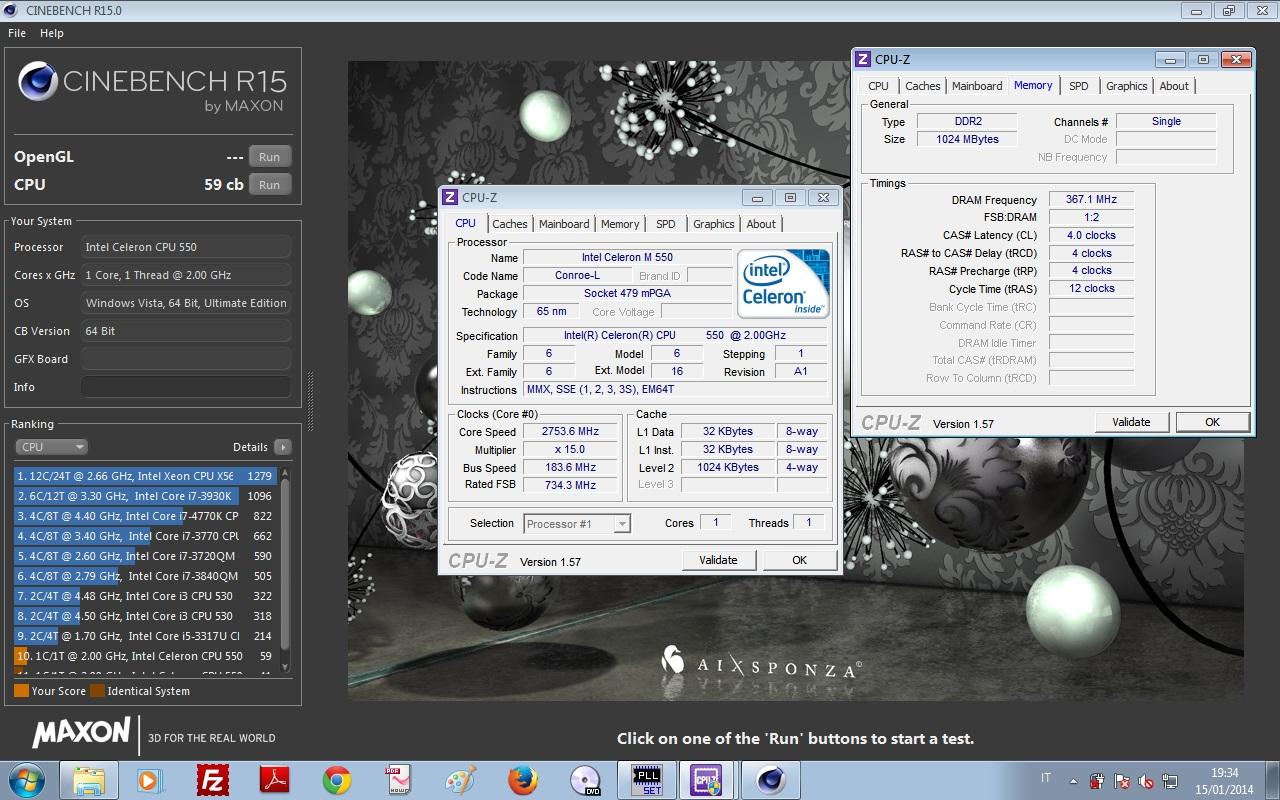Select the Core i7-4770K ranking row
1280x800 pixels.
(x=145, y=516)
